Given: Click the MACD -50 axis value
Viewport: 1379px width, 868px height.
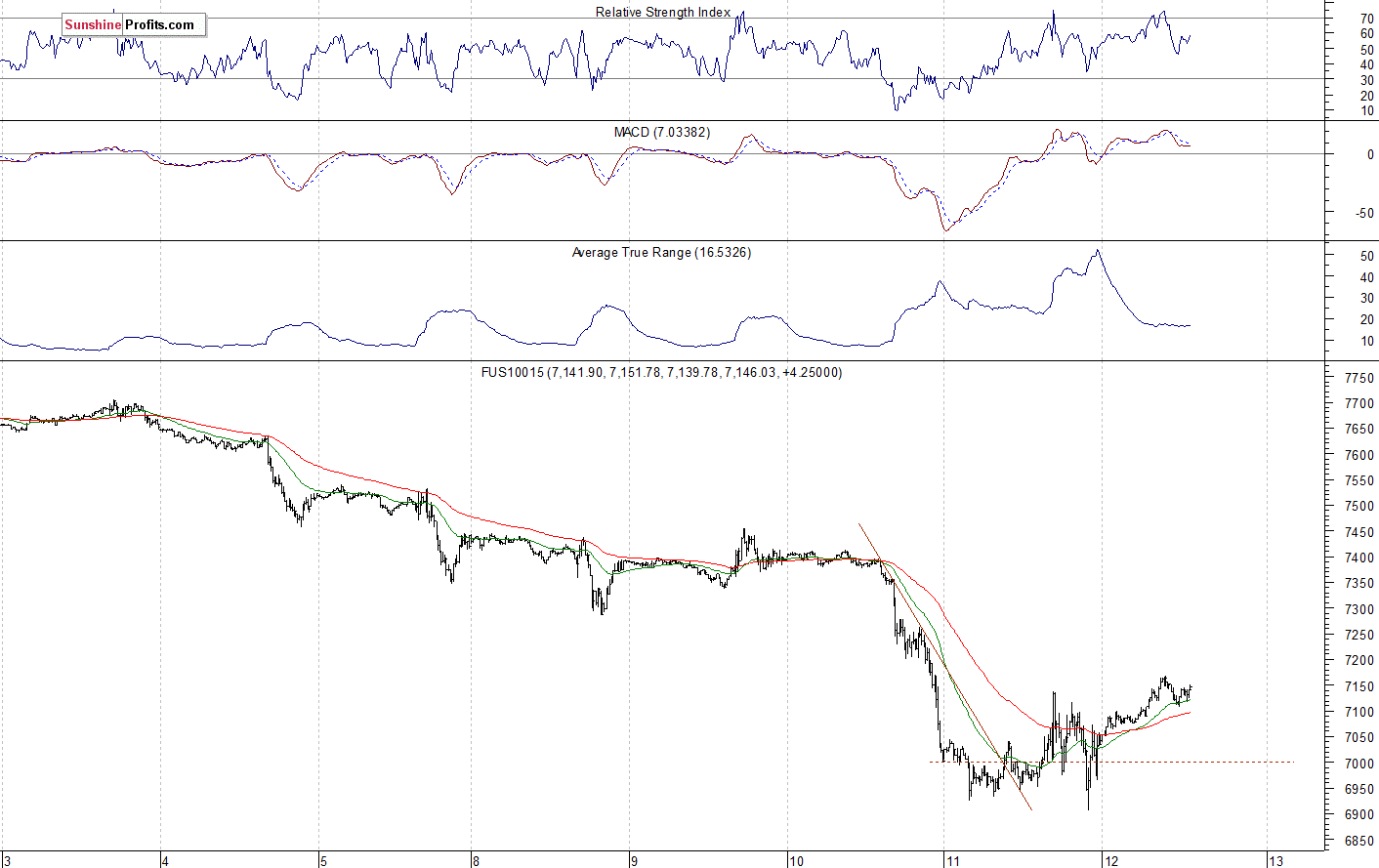Looking at the screenshot, I should point(1364,214).
